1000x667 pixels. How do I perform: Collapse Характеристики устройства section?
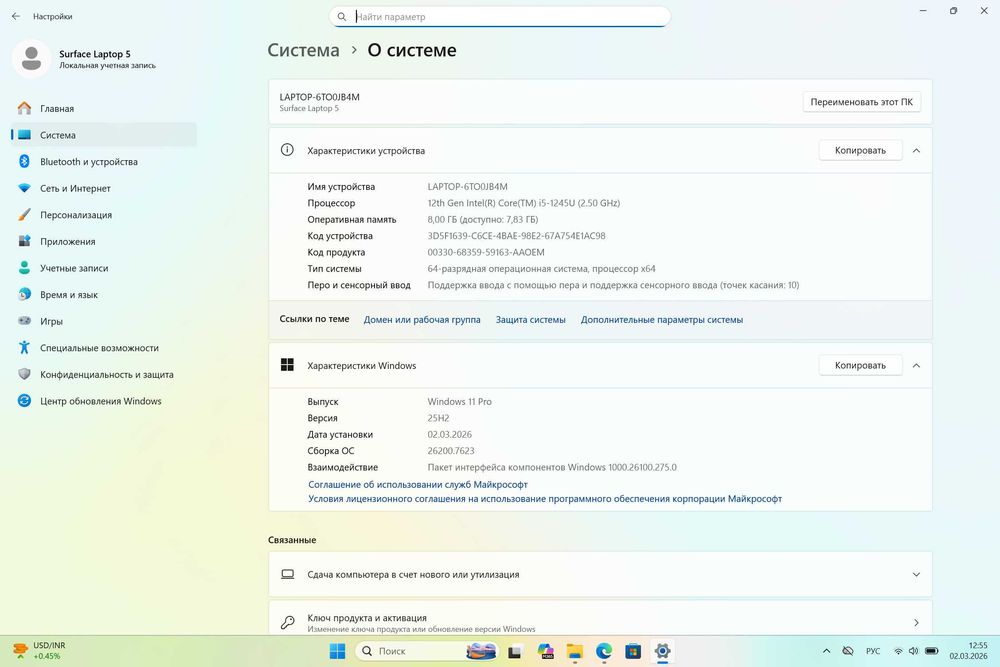coord(916,150)
